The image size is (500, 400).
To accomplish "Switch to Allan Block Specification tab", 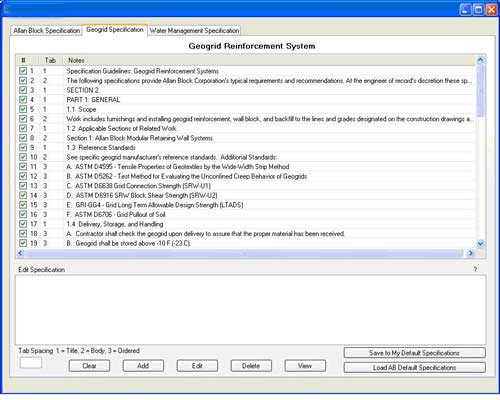I will click(x=46, y=31).
